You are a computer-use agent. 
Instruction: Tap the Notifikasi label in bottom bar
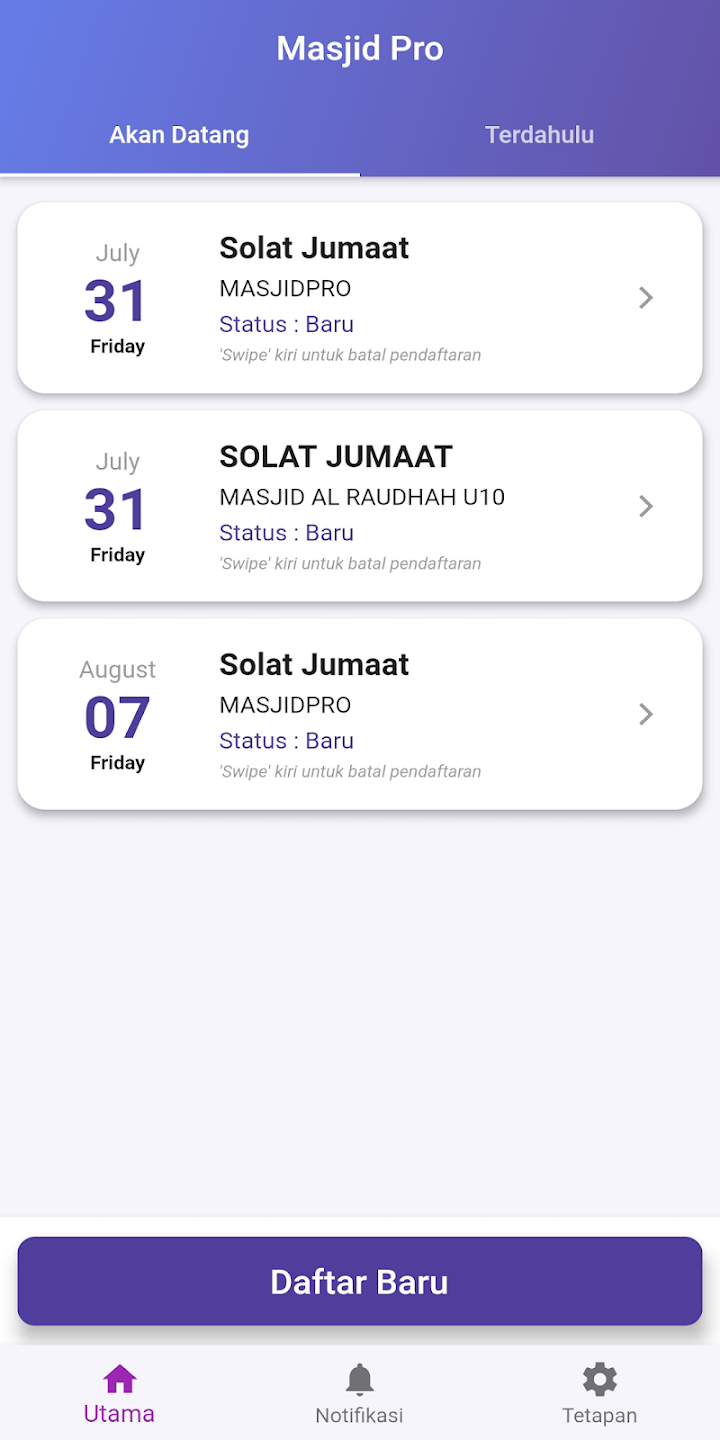(359, 1415)
